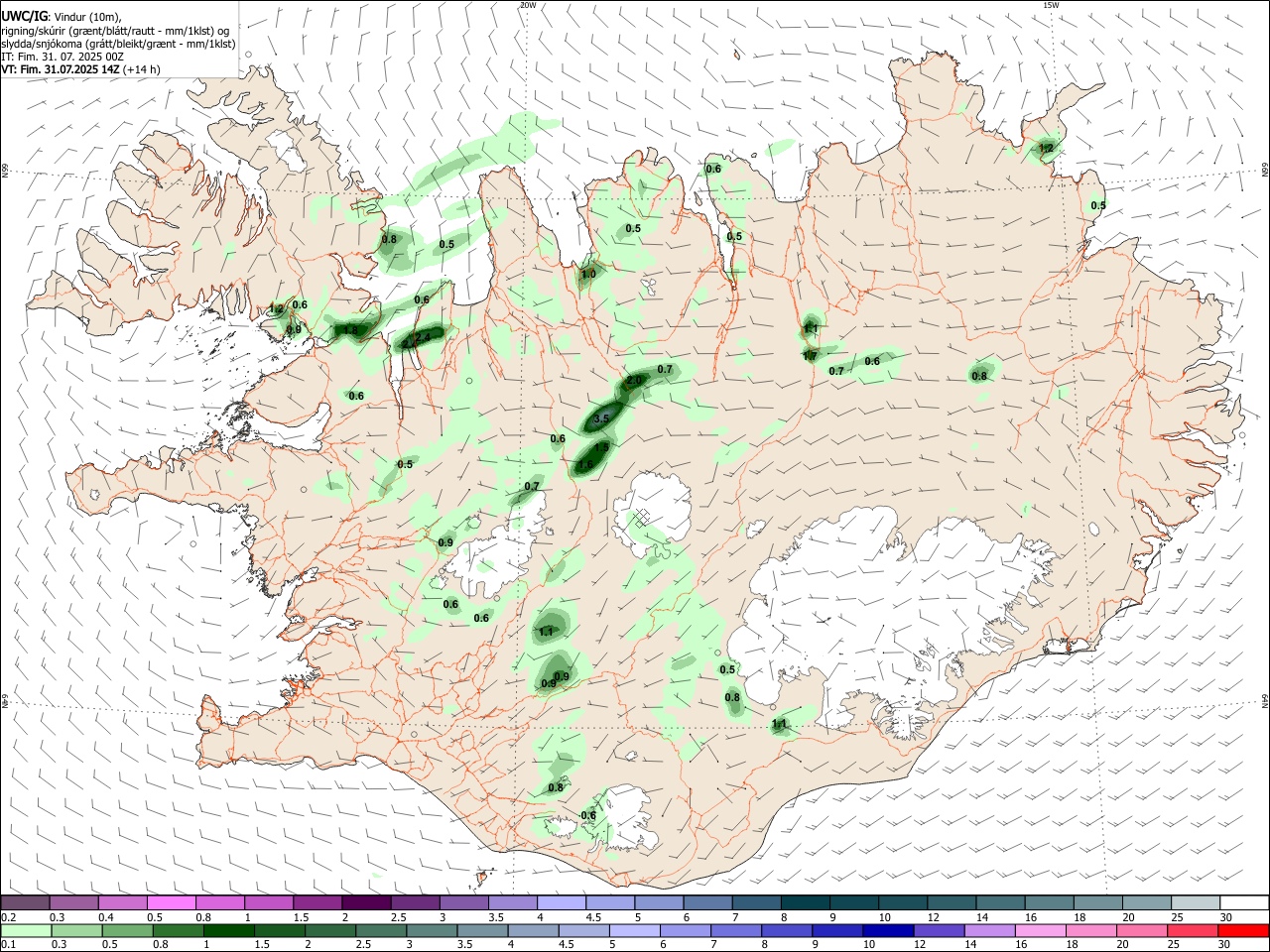The height and width of the screenshot is (952, 1270).
Task: Click the bright magenta 0.5–0.8 snow swatch
Action: coord(172,902)
